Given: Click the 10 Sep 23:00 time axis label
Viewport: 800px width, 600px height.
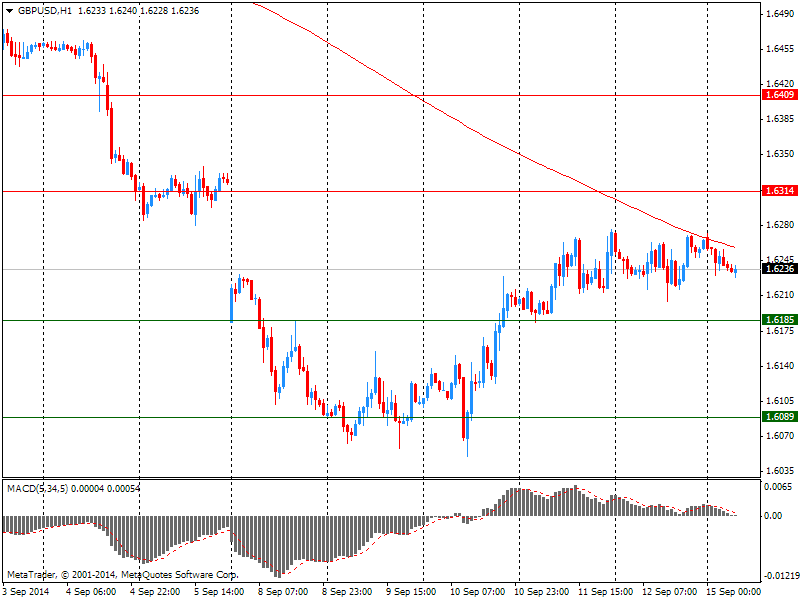Looking at the screenshot, I should click(541, 591).
